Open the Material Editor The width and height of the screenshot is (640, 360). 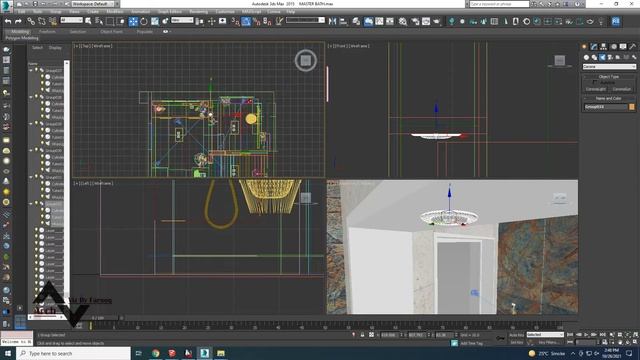click(403, 21)
